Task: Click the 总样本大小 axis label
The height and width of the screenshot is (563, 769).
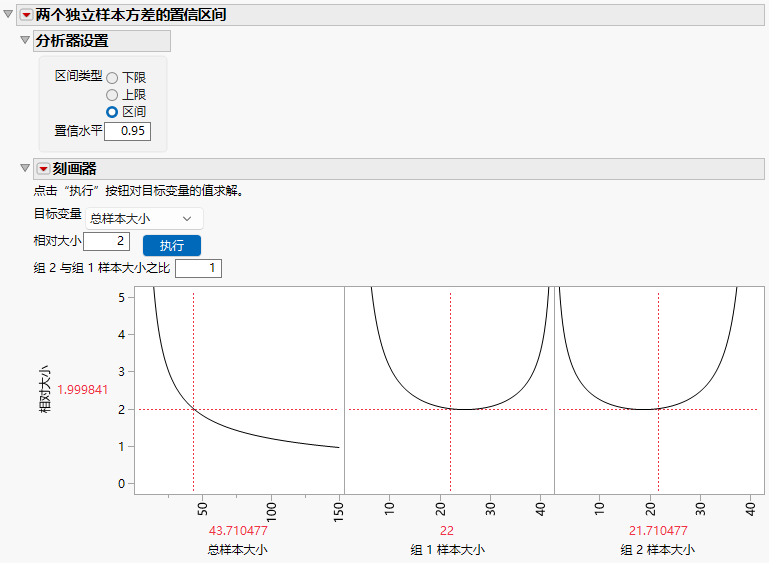Action: pos(237,550)
